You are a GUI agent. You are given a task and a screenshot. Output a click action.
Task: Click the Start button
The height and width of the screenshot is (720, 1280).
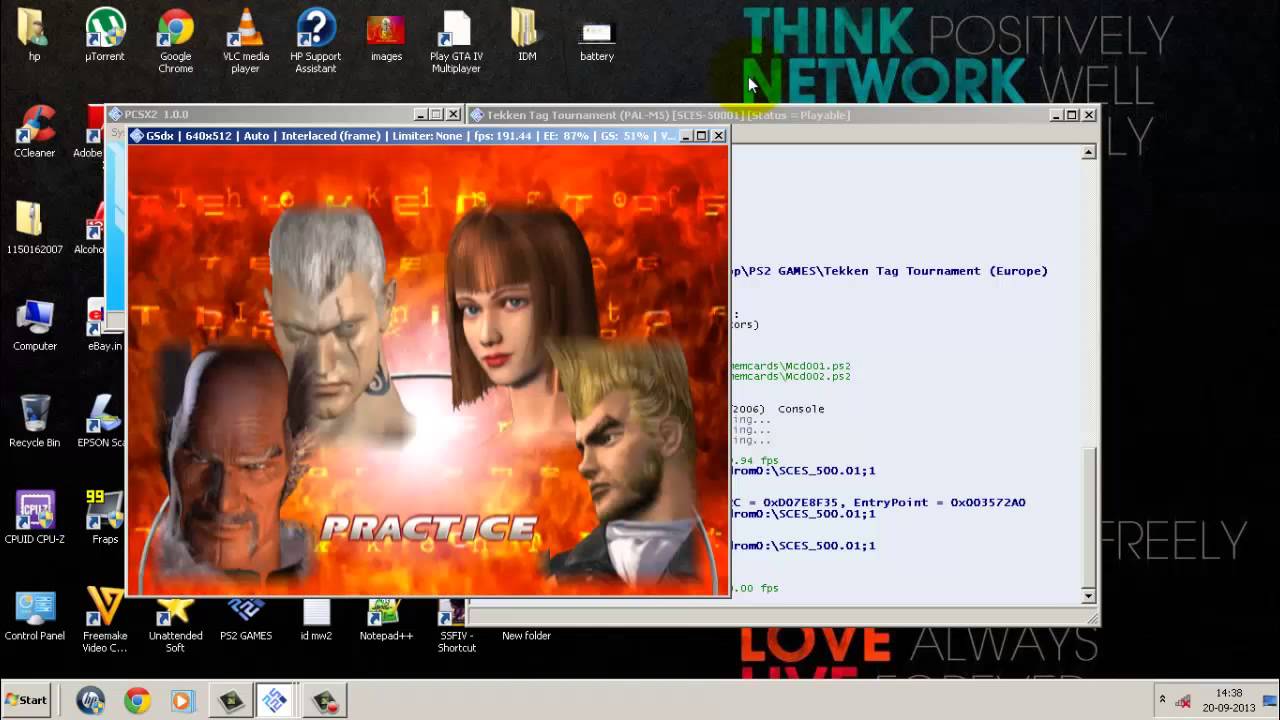(27, 700)
